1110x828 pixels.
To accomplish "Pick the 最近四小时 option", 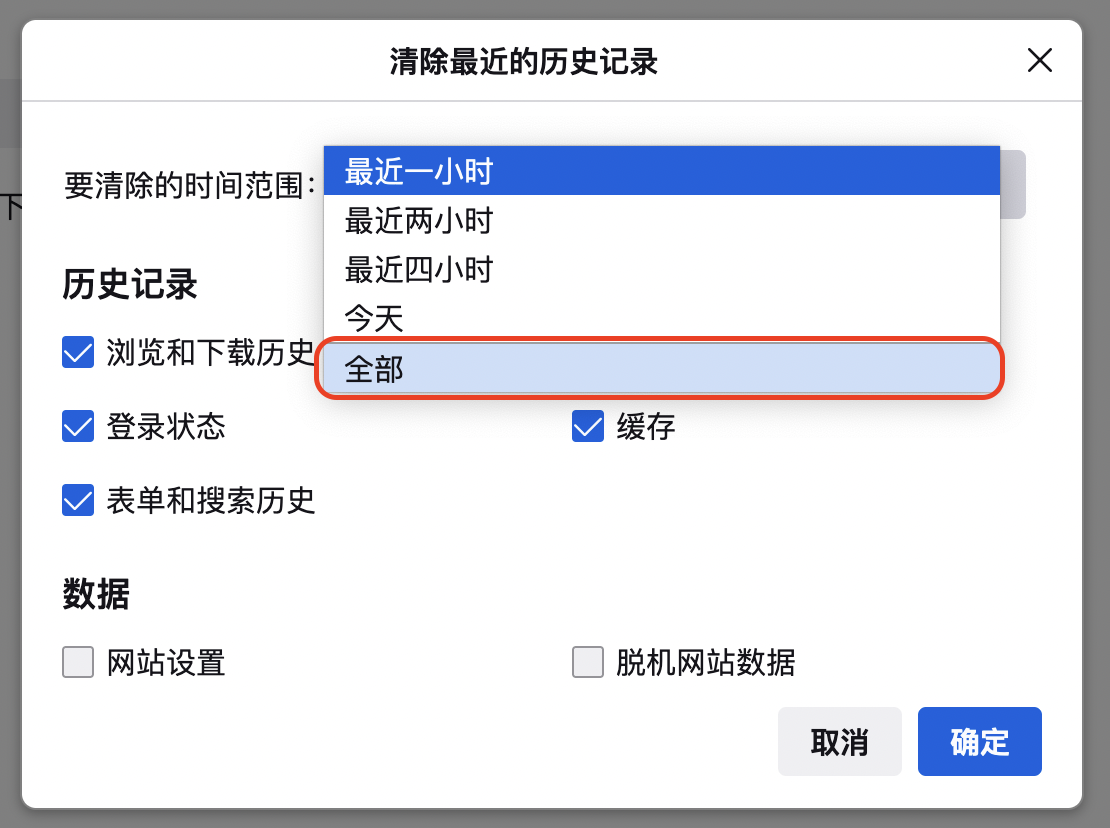I will pos(660,269).
